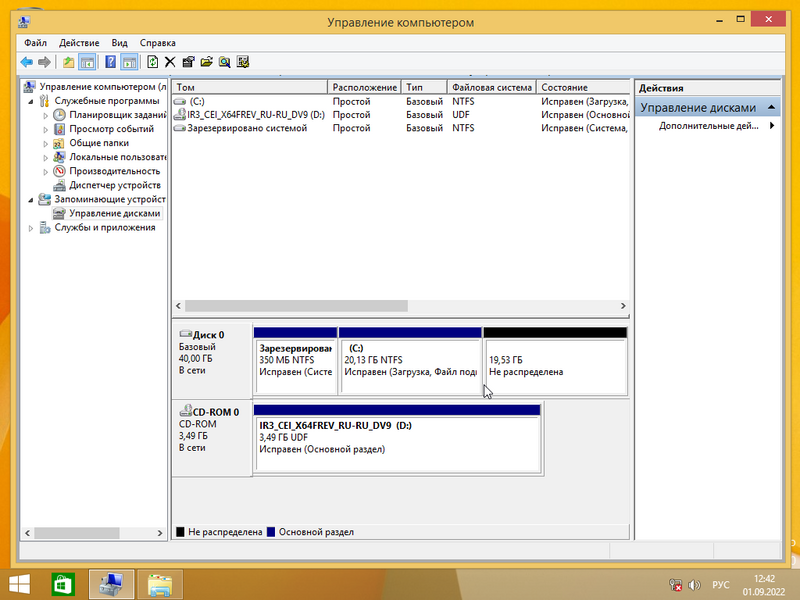Click the Forward arrow in toolbar
The width and height of the screenshot is (800, 600).
pyautogui.click(x=44, y=62)
